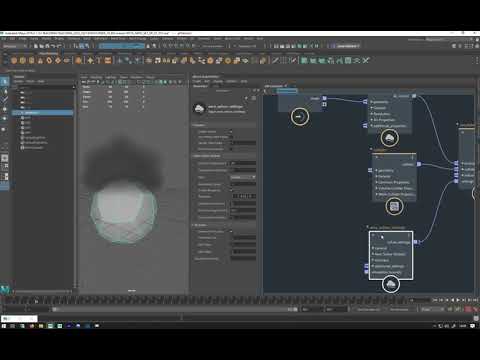Click the go to start playback button
The height and width of the screenshot is (360, 480).
click(436, 300)
